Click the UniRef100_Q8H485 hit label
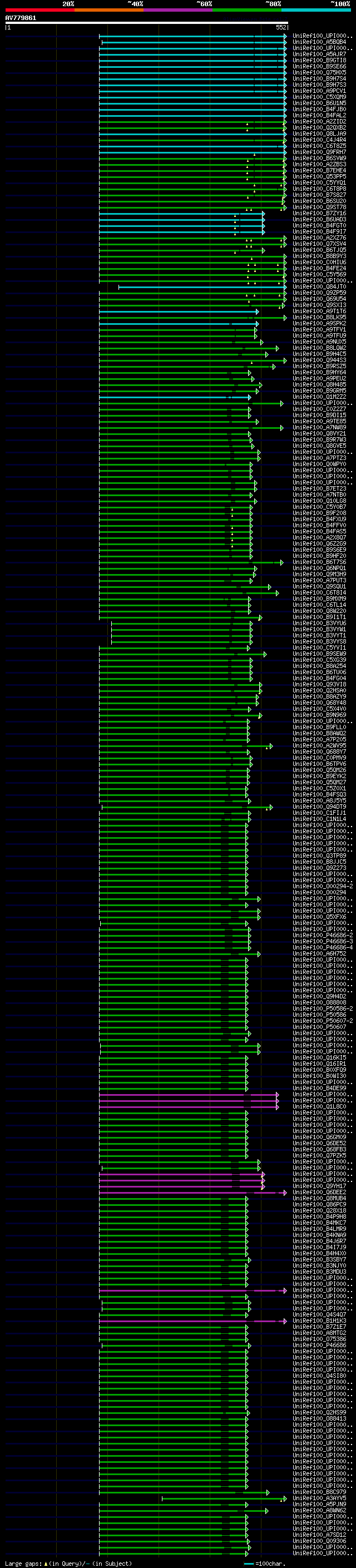 (319, 385)
